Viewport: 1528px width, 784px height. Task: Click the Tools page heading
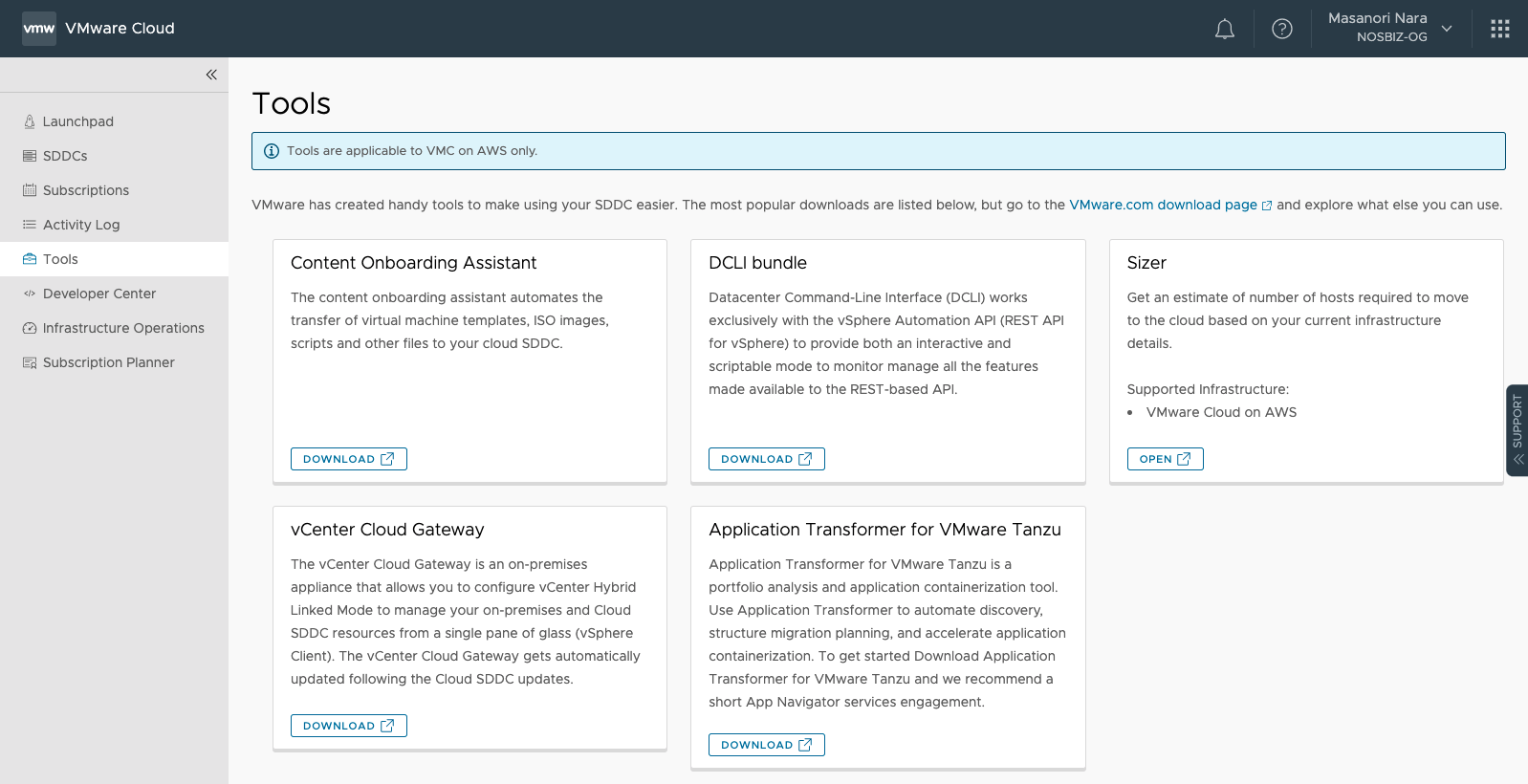coord(292,103)
